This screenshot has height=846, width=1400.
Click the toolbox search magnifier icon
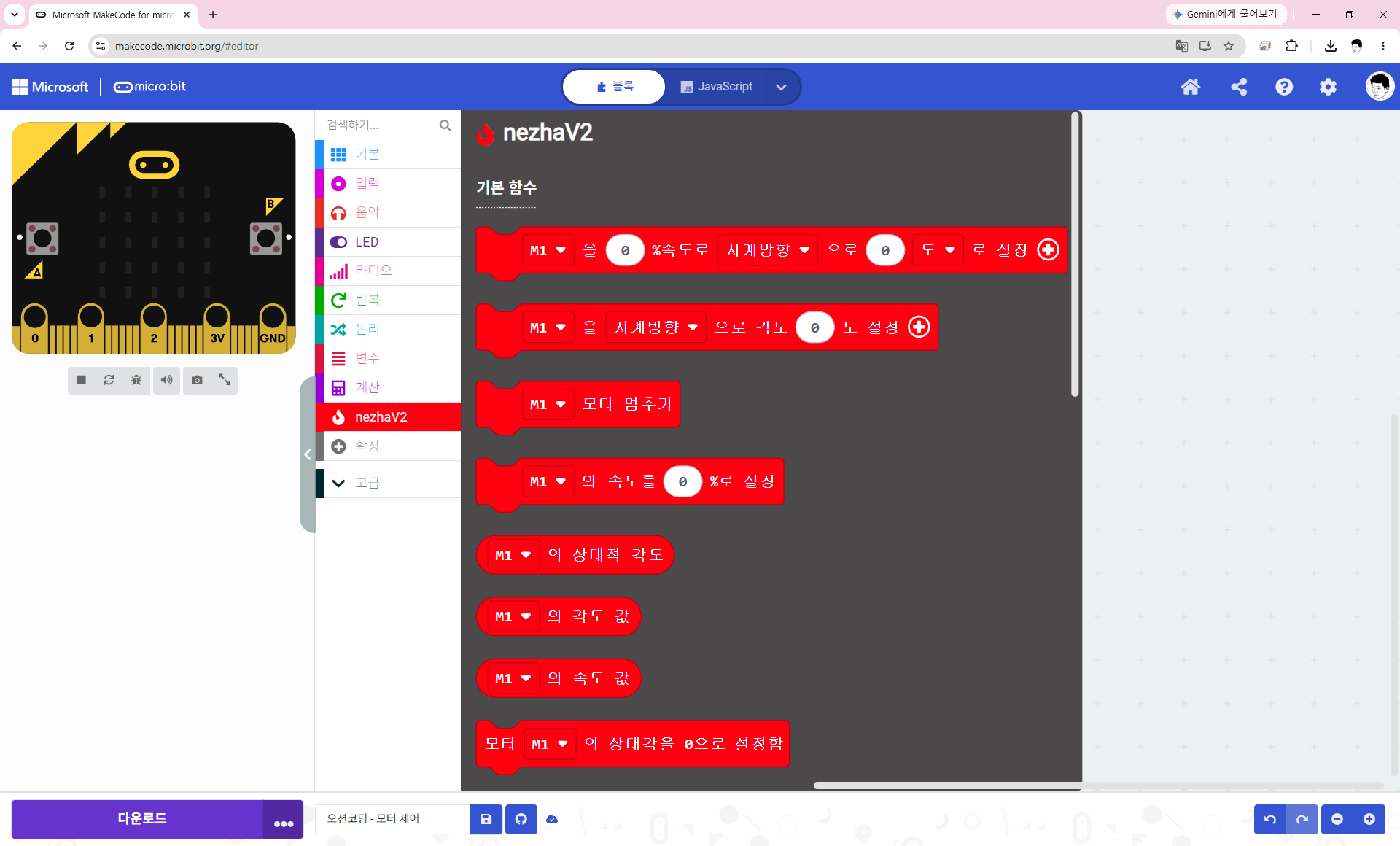tap(445, 125)
